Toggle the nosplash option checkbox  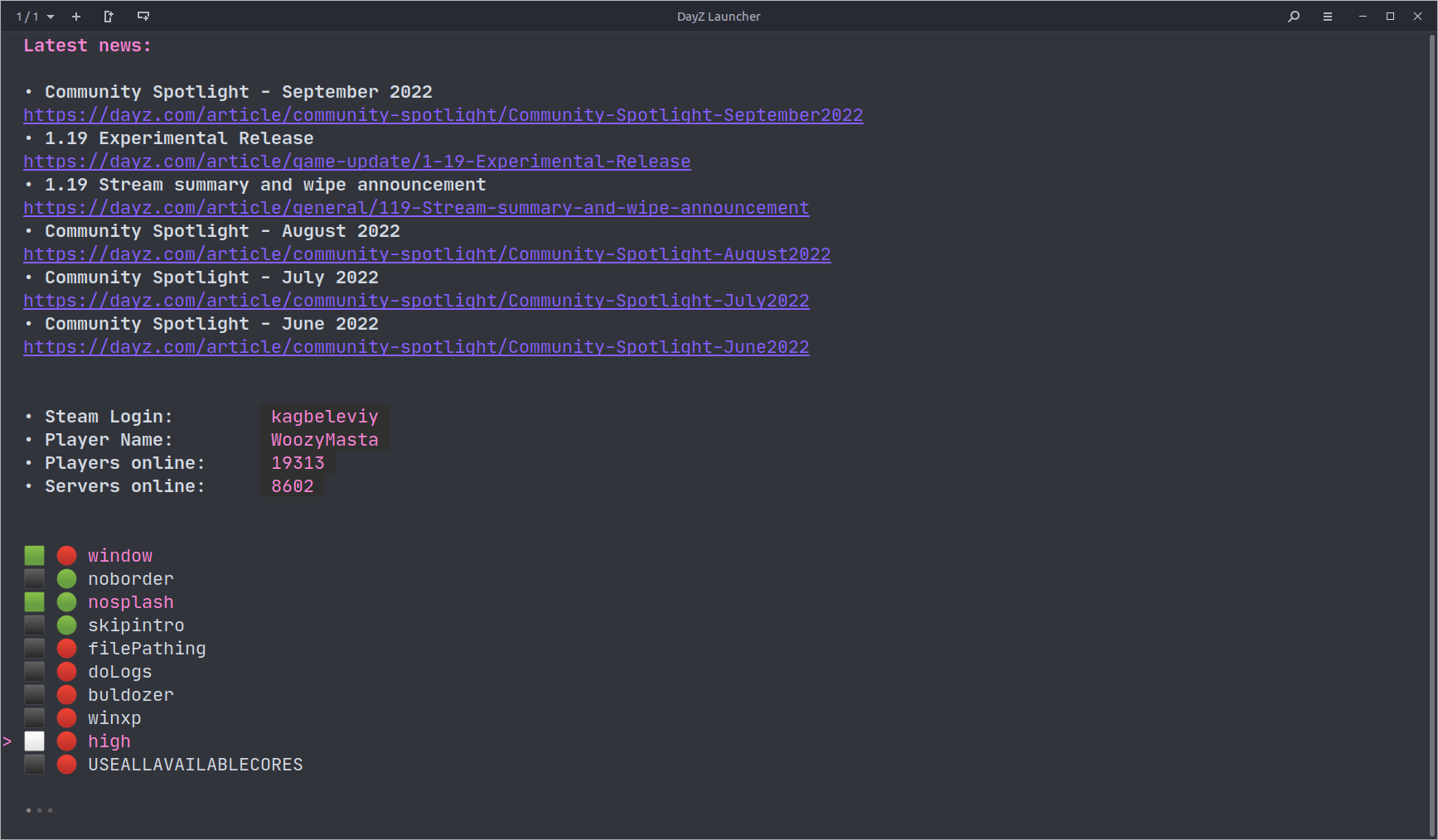[x=34, y=601]
